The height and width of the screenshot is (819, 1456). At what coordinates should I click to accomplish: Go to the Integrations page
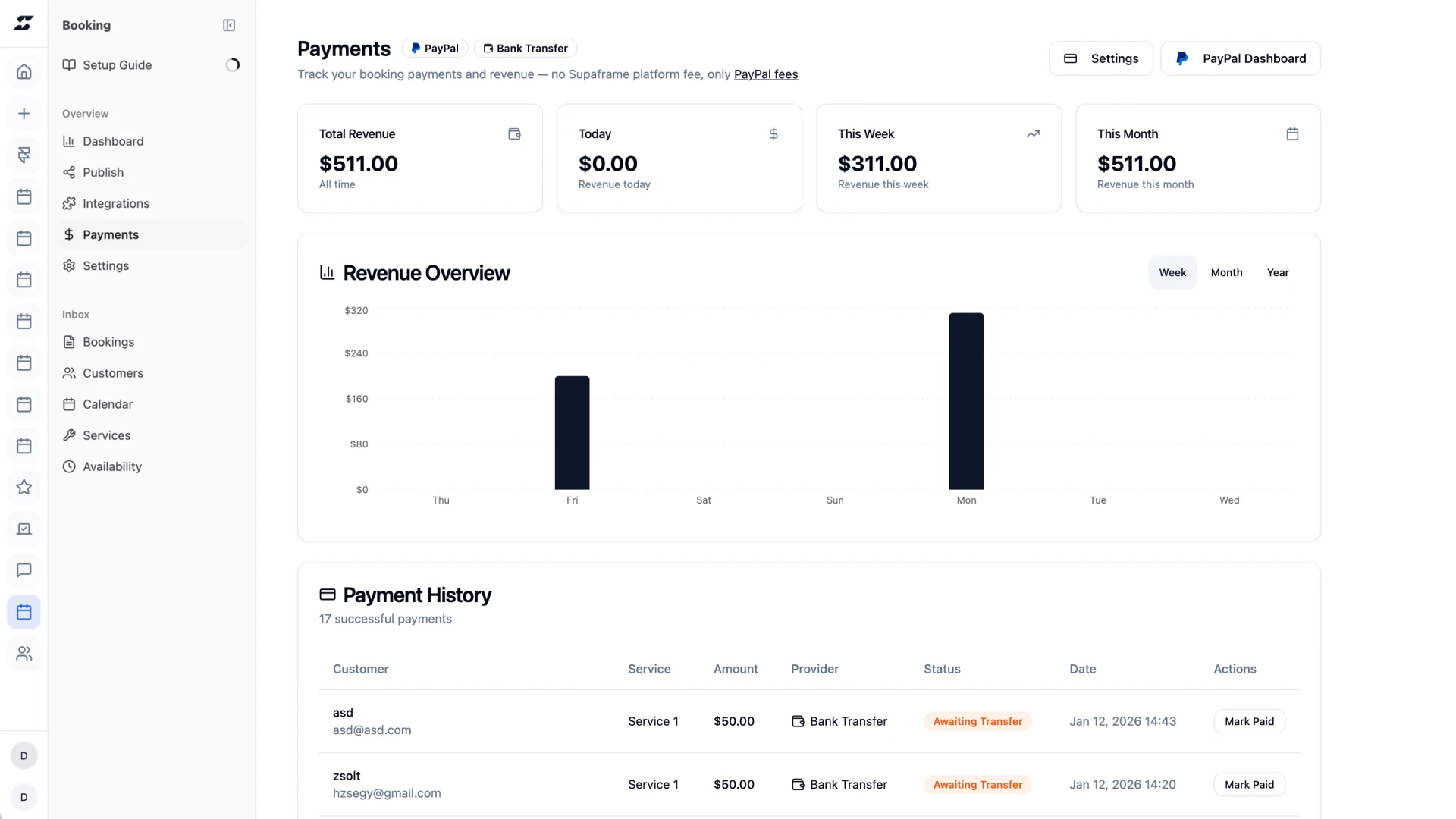click(x=115, y=203)
